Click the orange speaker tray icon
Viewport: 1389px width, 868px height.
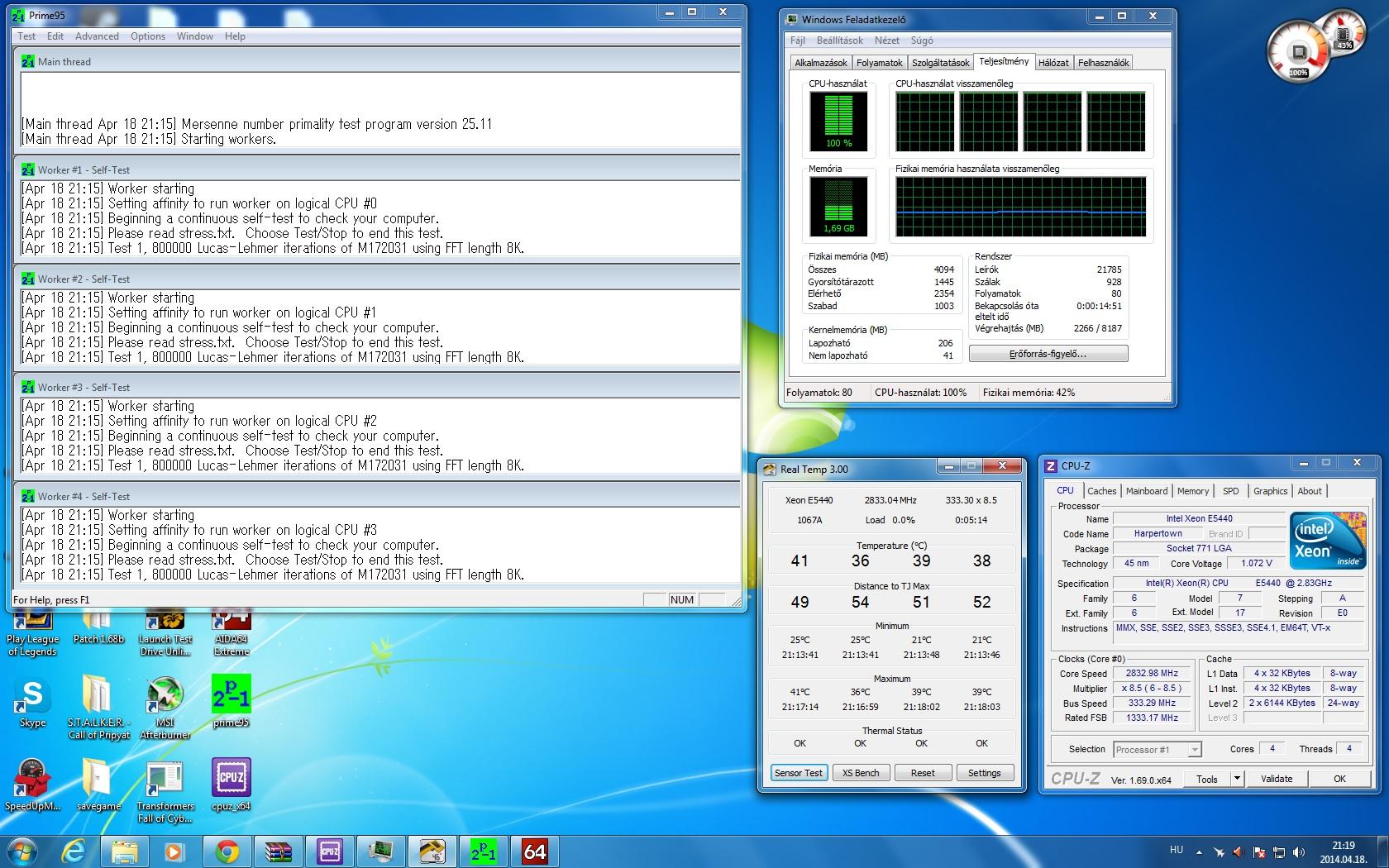point(1238,852)
